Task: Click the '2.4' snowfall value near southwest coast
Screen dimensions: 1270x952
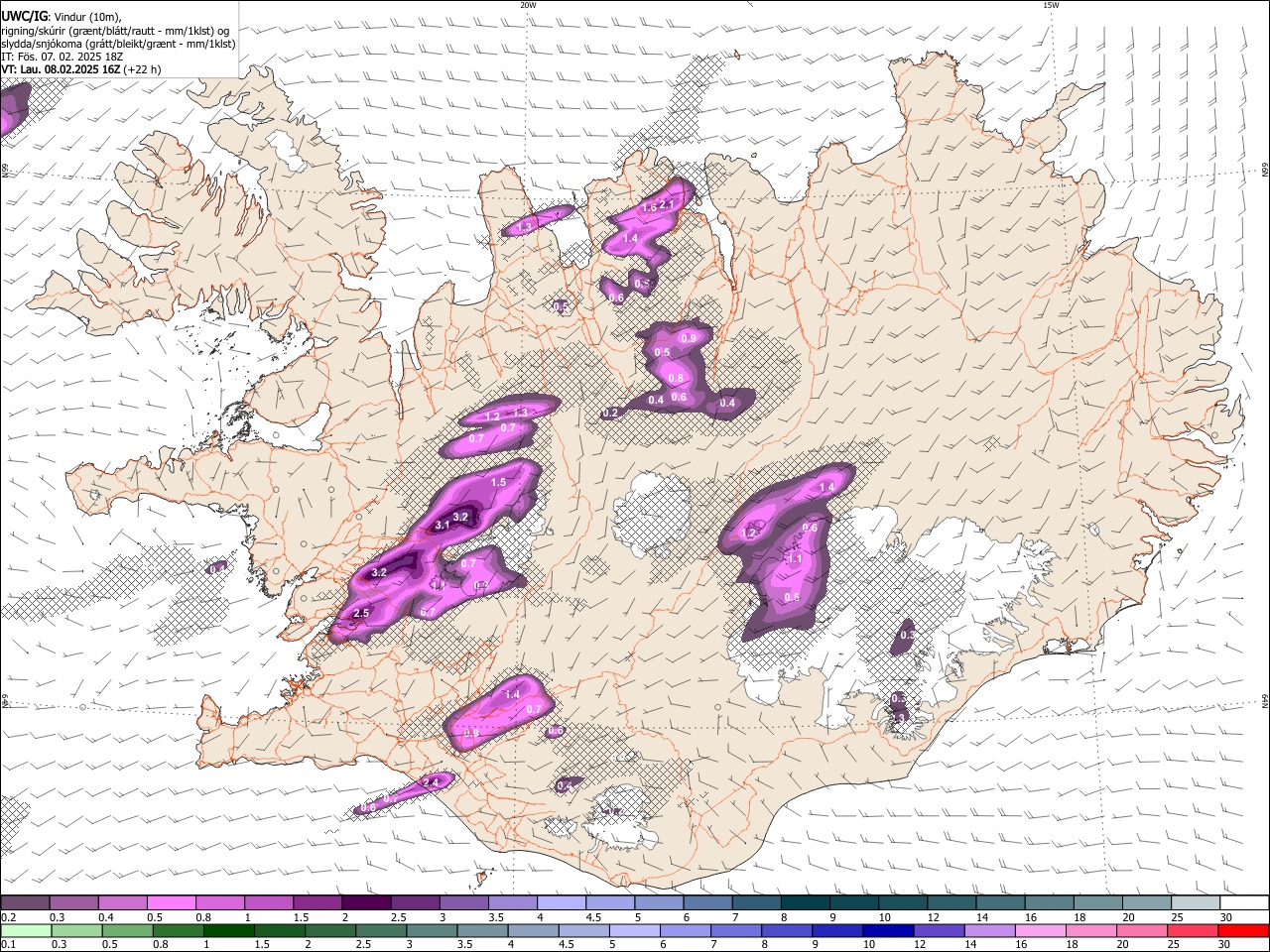Action: [431, 783]
